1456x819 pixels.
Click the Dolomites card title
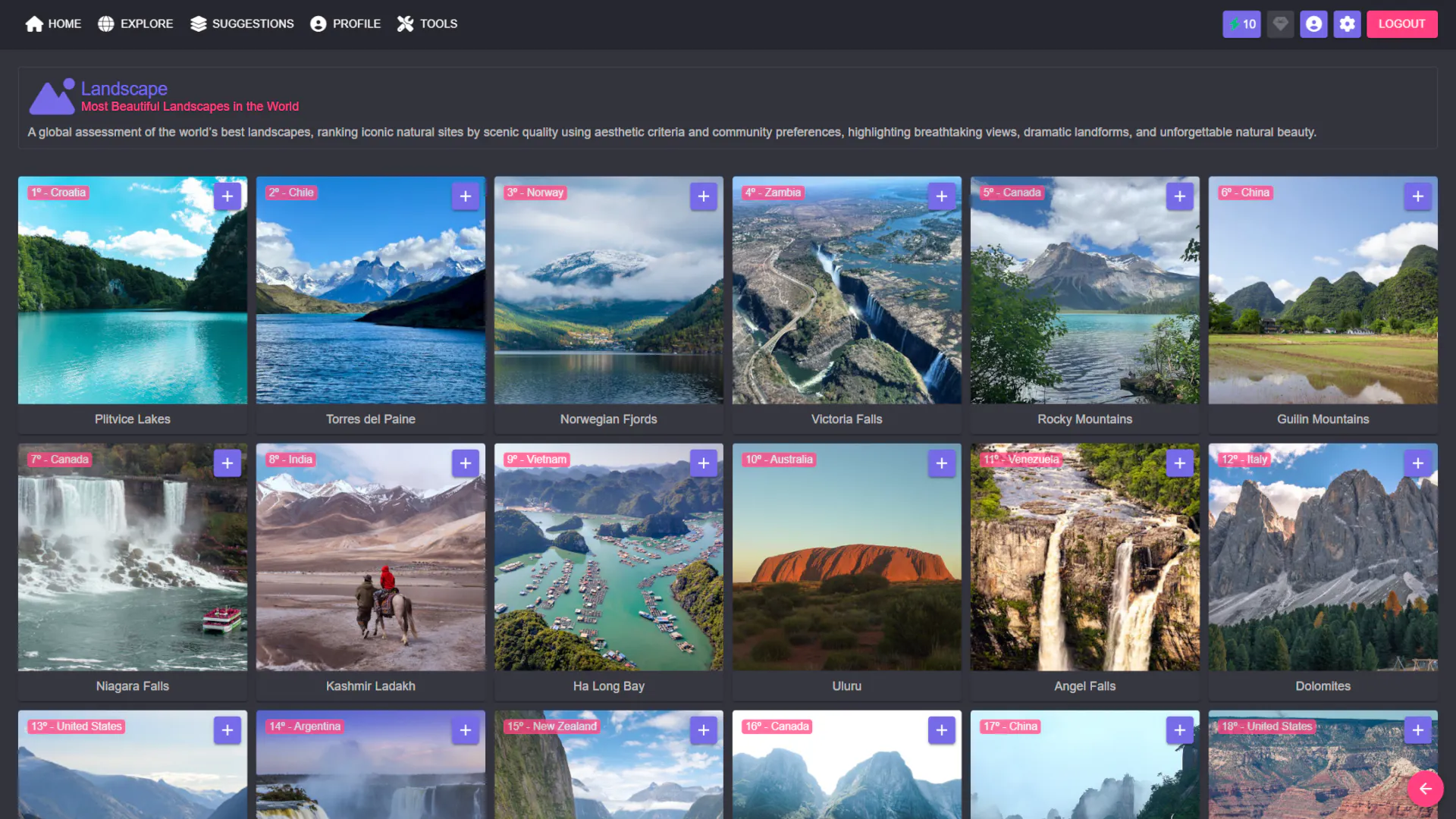(x=1323, y=686)
